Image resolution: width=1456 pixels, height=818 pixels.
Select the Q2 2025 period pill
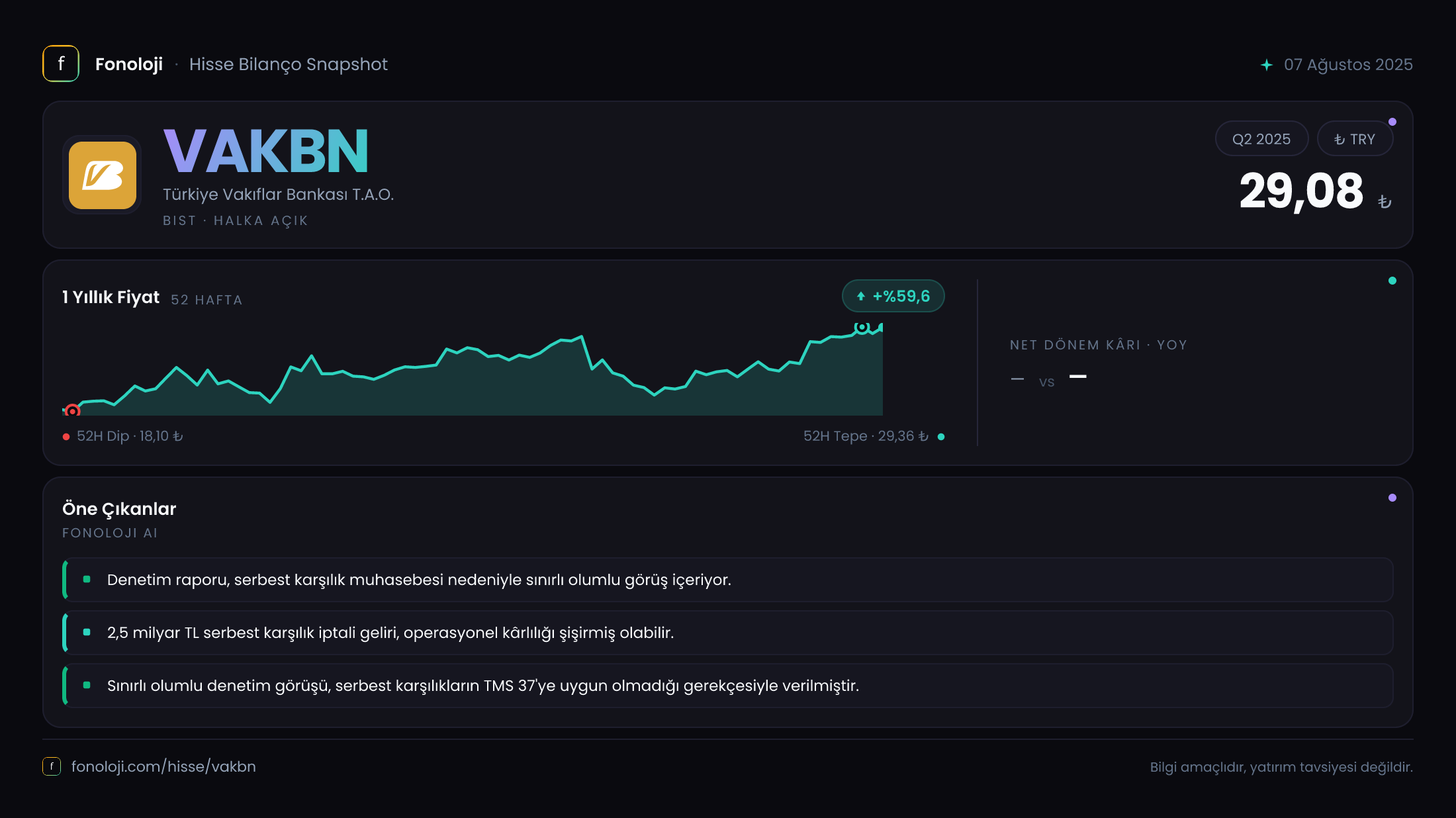point(1261,139)
